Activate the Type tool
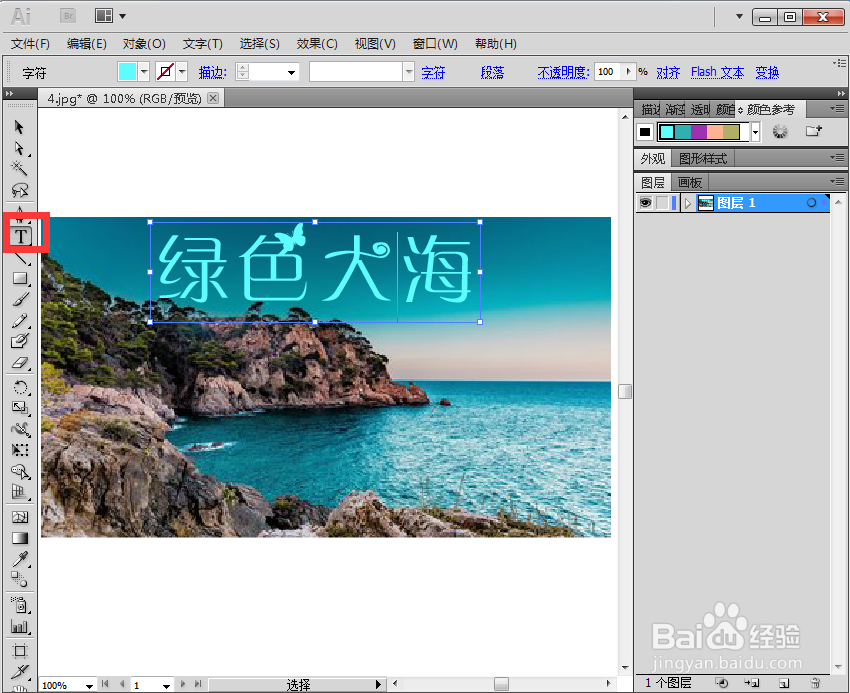This screenshot has width=850, height=693. click(x=21, y=236)
